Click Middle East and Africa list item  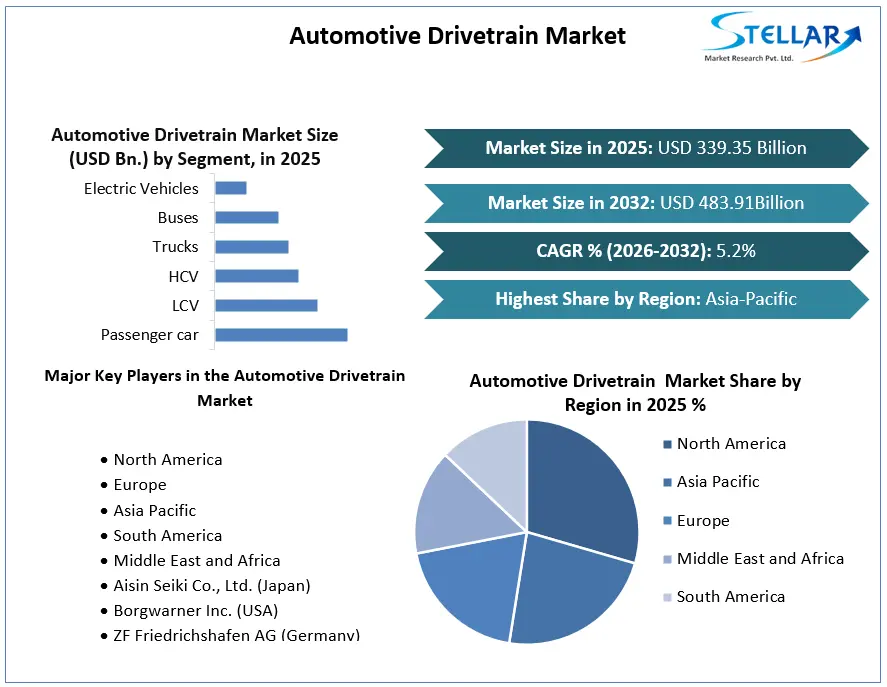(197, 560)
